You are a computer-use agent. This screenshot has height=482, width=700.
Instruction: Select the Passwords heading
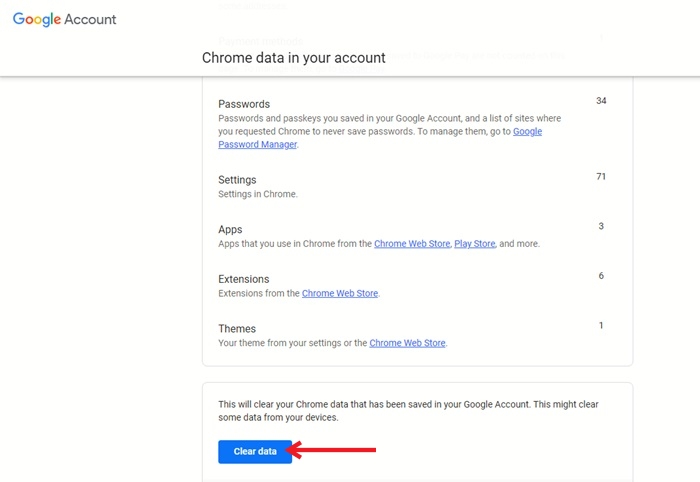244,104
